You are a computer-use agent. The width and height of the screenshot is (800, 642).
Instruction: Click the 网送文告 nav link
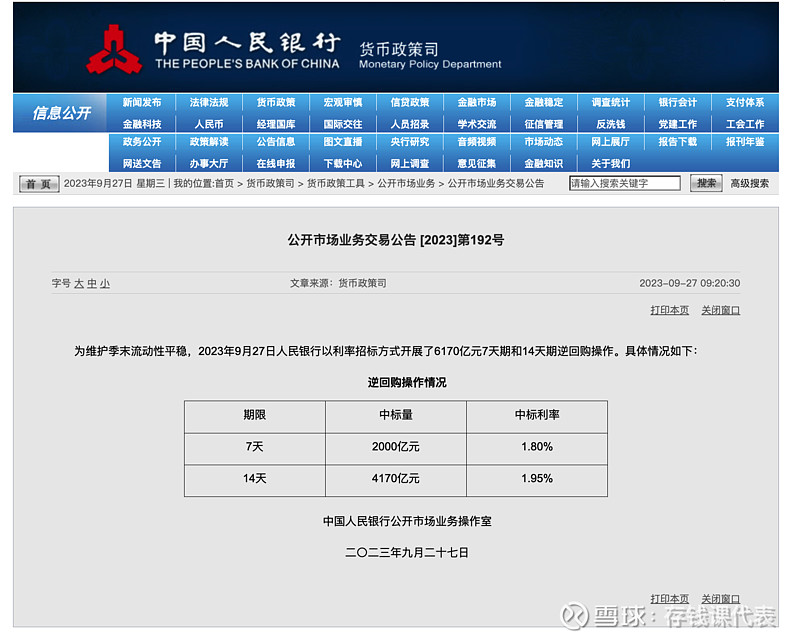[142, 163]
